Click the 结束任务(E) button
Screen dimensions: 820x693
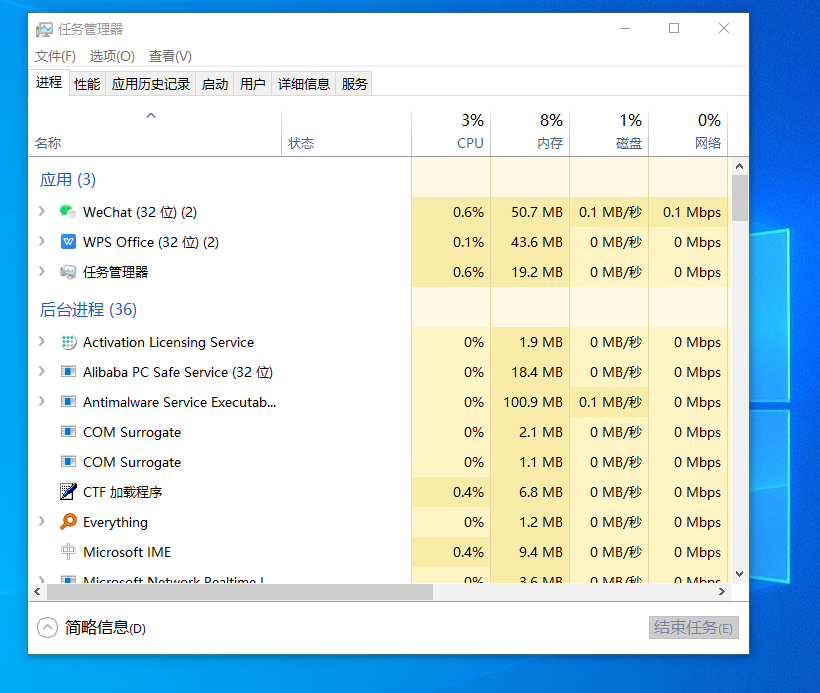click(x=693, y=627)
